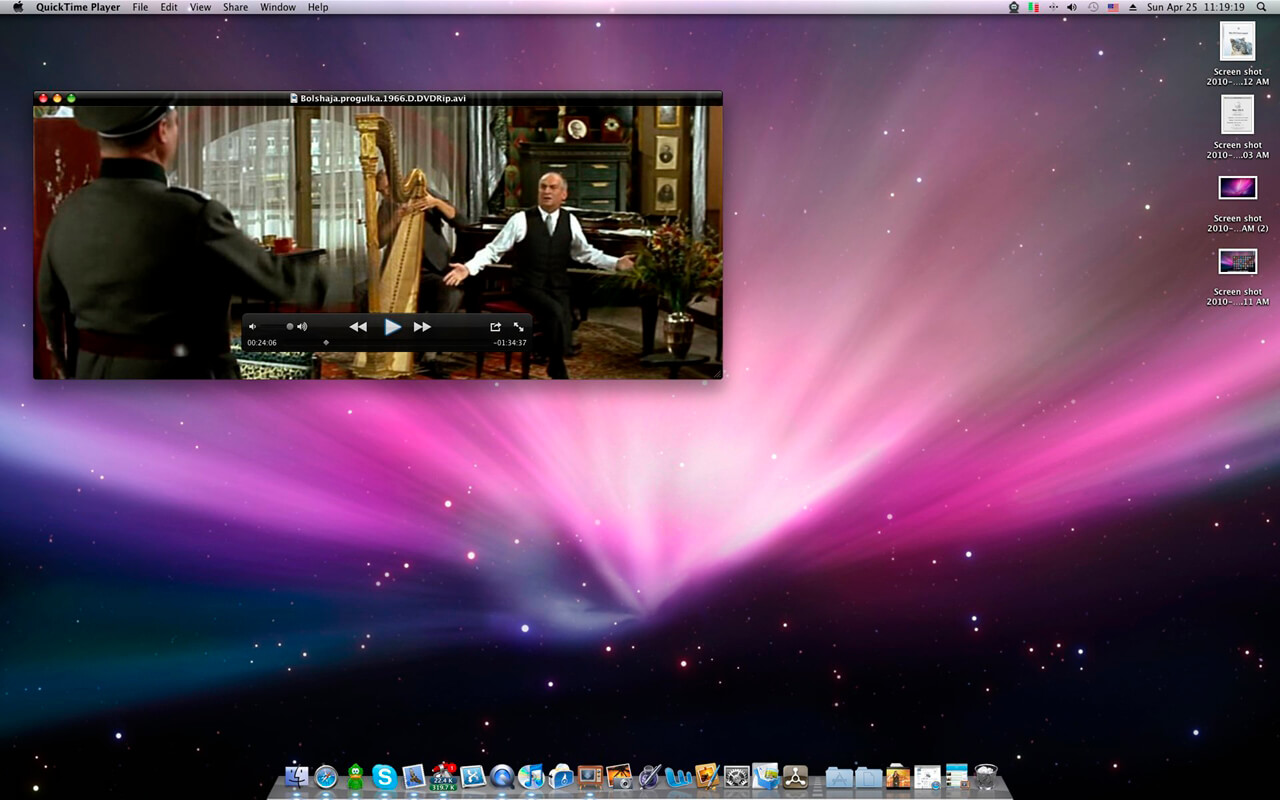This screenshot has height=800, width=1280.
Task: Open the share export icon in player
Action: point(495,327)
